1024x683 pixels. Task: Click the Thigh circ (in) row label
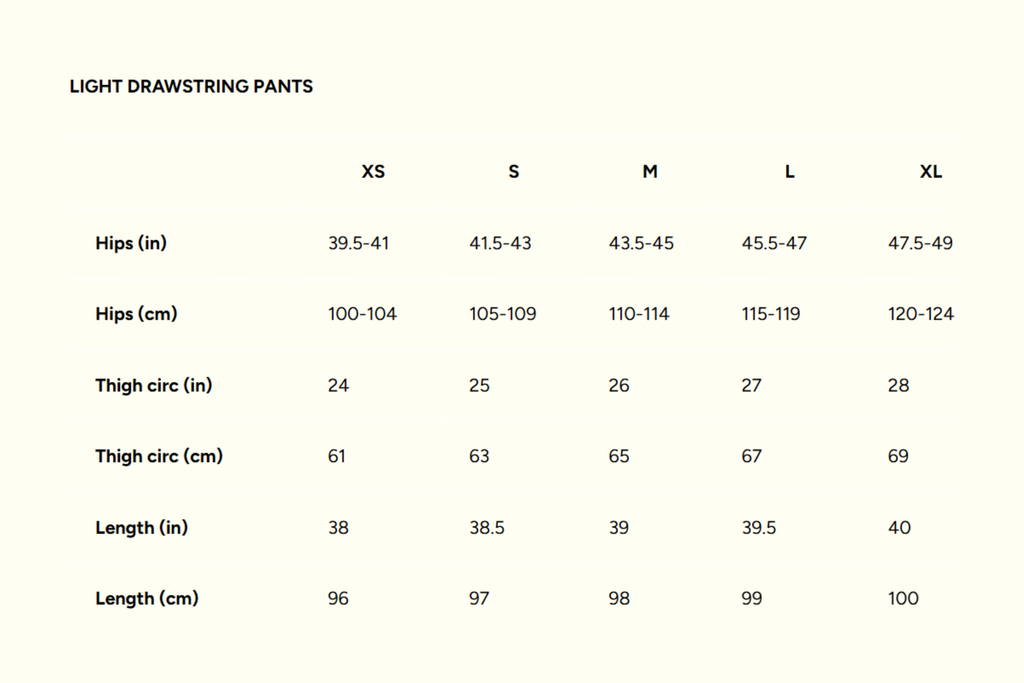[x=154, y=385]
